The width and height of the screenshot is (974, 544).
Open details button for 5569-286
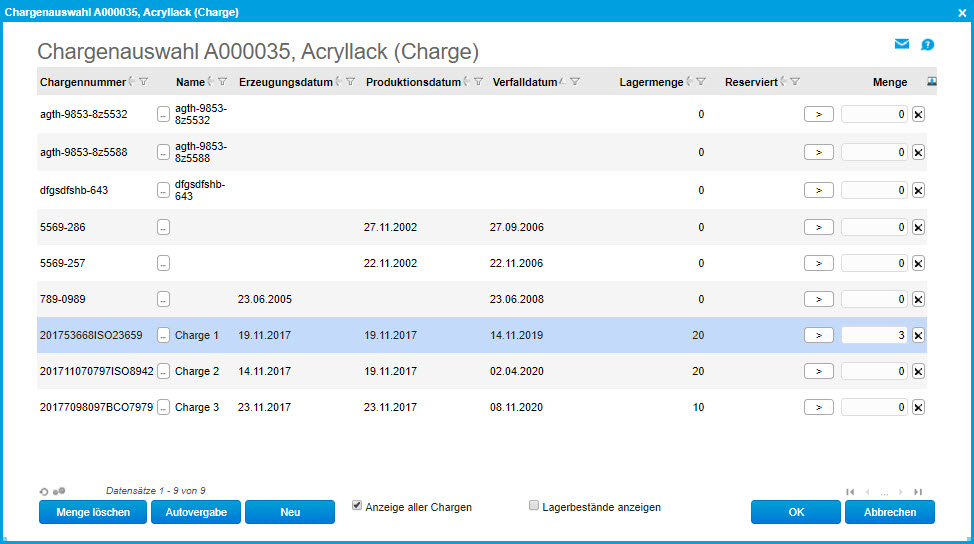[x=163, y=227]
